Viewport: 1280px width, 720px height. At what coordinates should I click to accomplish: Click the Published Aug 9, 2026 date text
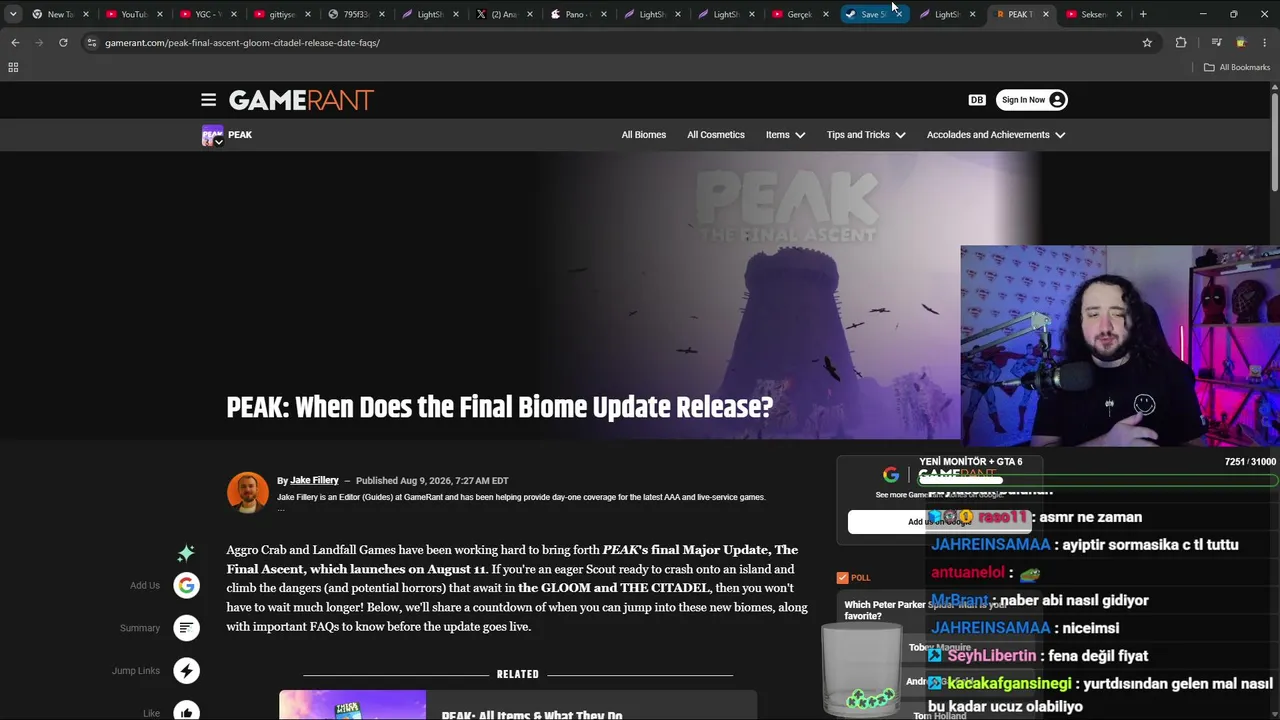coord(432,481)
